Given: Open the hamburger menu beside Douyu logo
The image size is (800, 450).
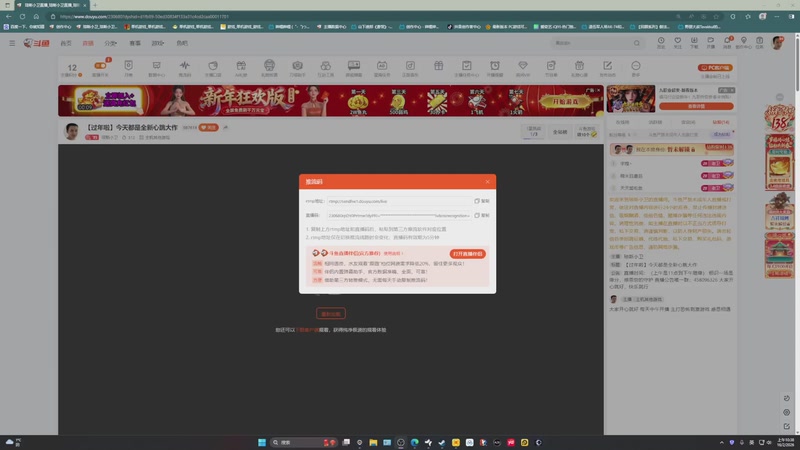Looking at the screenshot, I should coord(12,43).
